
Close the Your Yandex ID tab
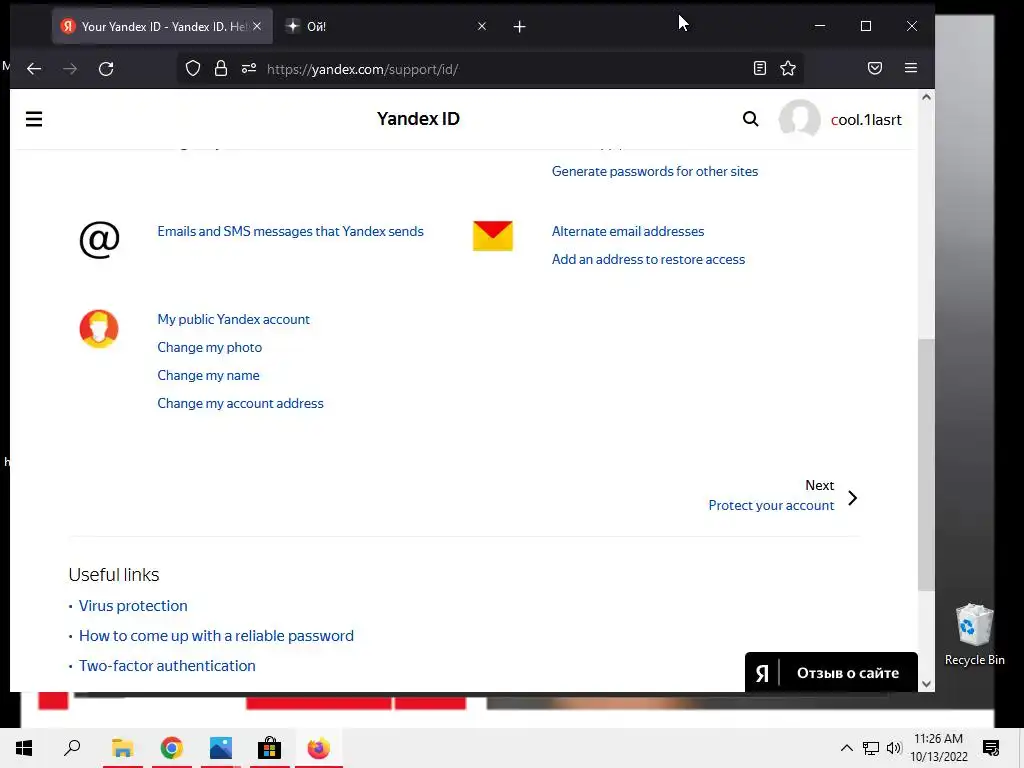[x=257, y=26]
